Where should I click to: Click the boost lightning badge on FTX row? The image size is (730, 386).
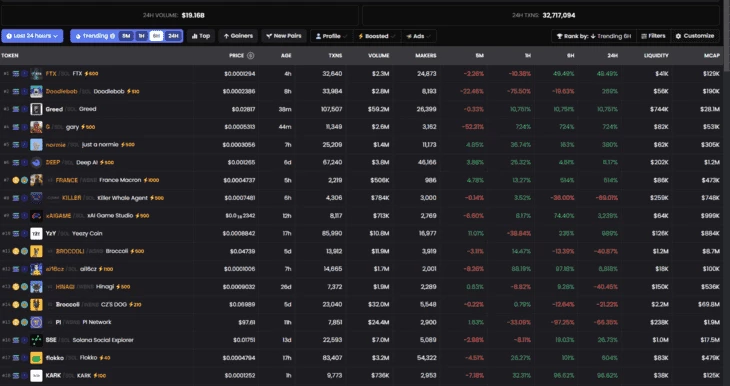click(x=91, y=74)
